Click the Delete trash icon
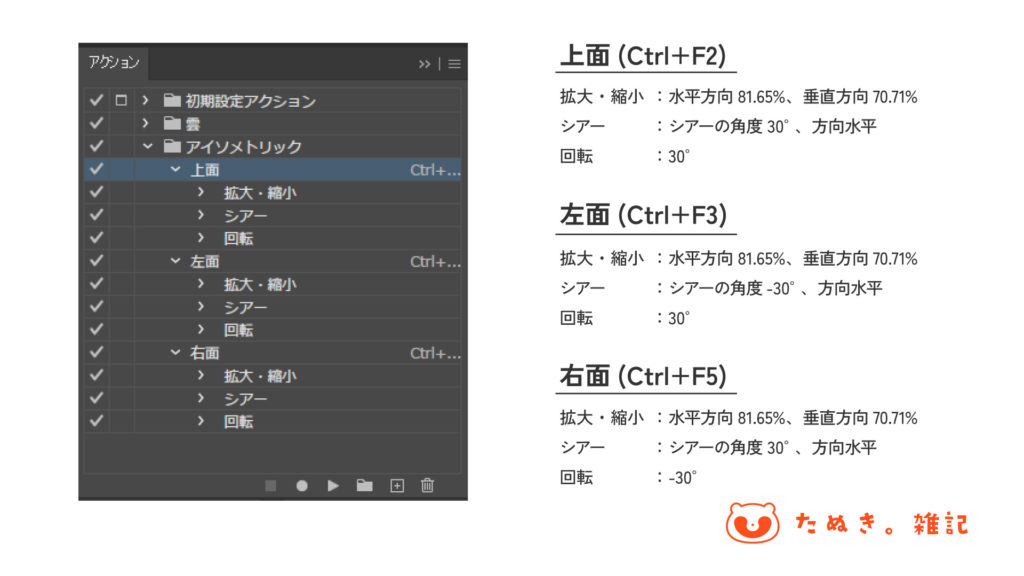This screenshot has height=576, width=1024. (427, 485)
